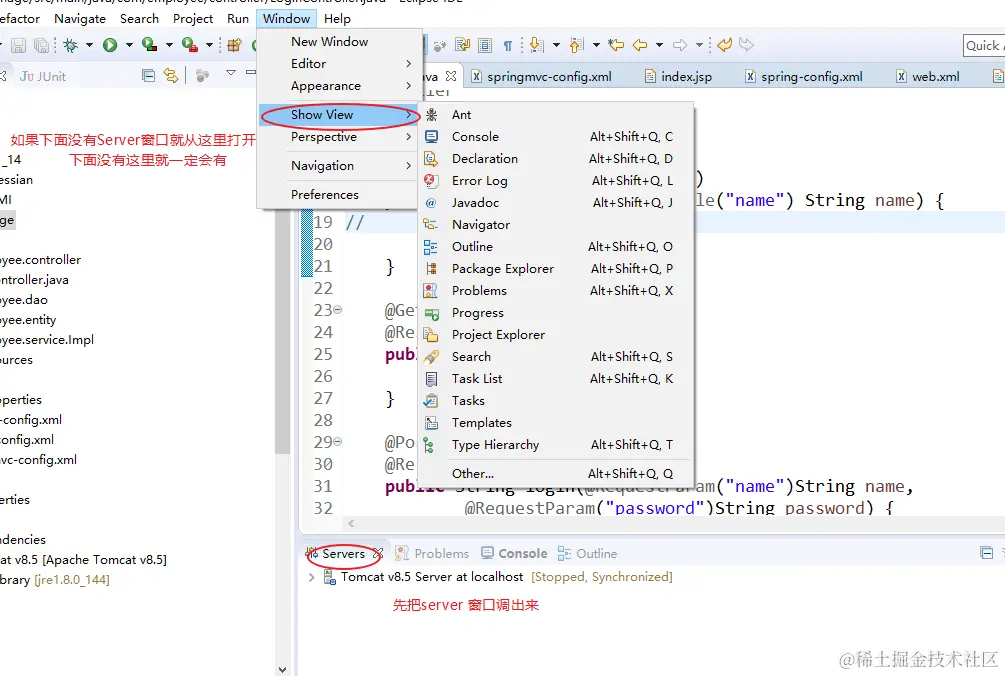This screenshot has width=1005, height=676.
Task: Click the Debug bug toolbar icon
Action: click(71, 45)
